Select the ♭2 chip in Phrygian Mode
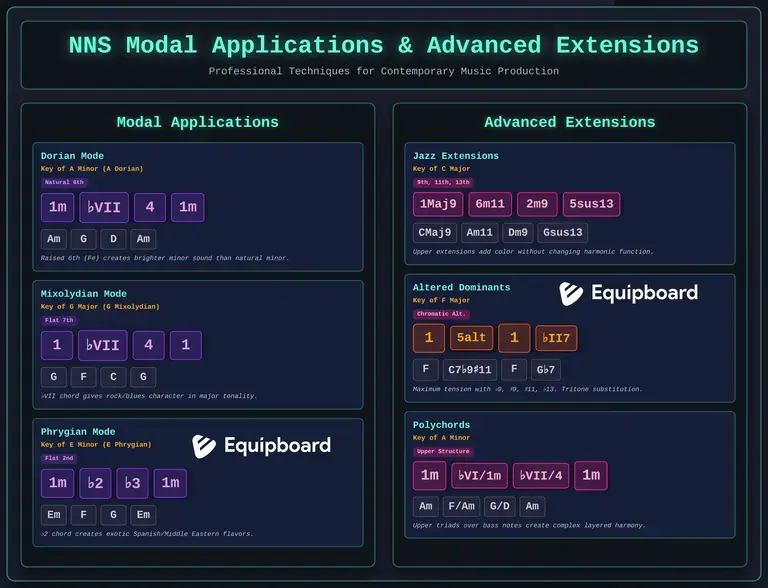Viewport: 768px width, 588px height. [96, 483]
